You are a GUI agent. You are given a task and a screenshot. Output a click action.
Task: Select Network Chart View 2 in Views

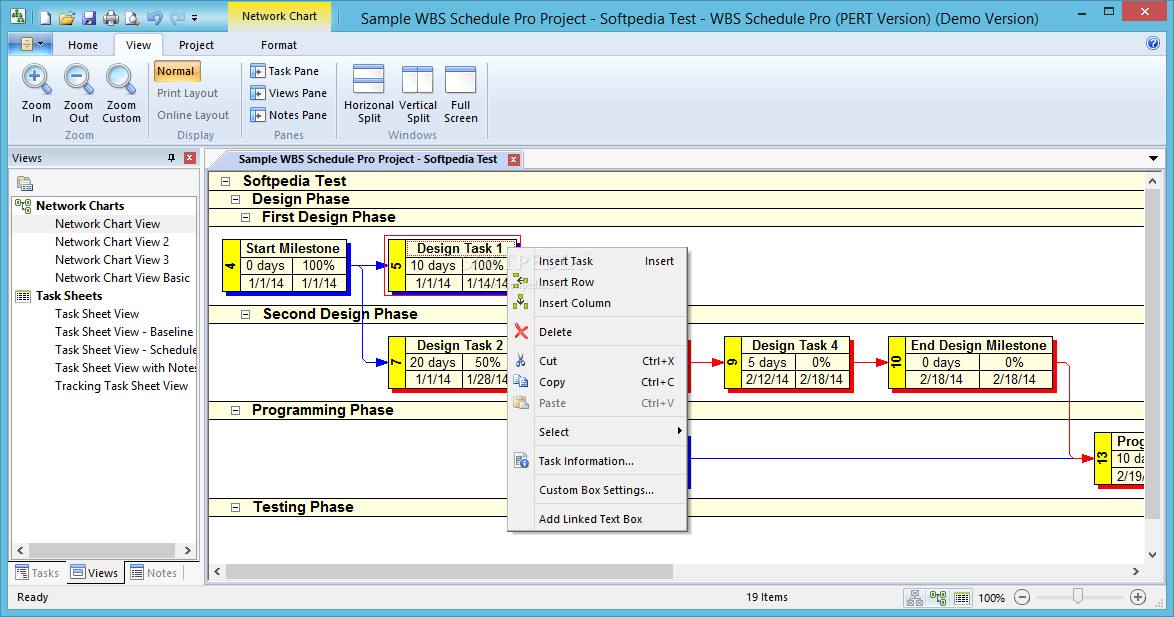pyautogui.click(x=112, y=242)
